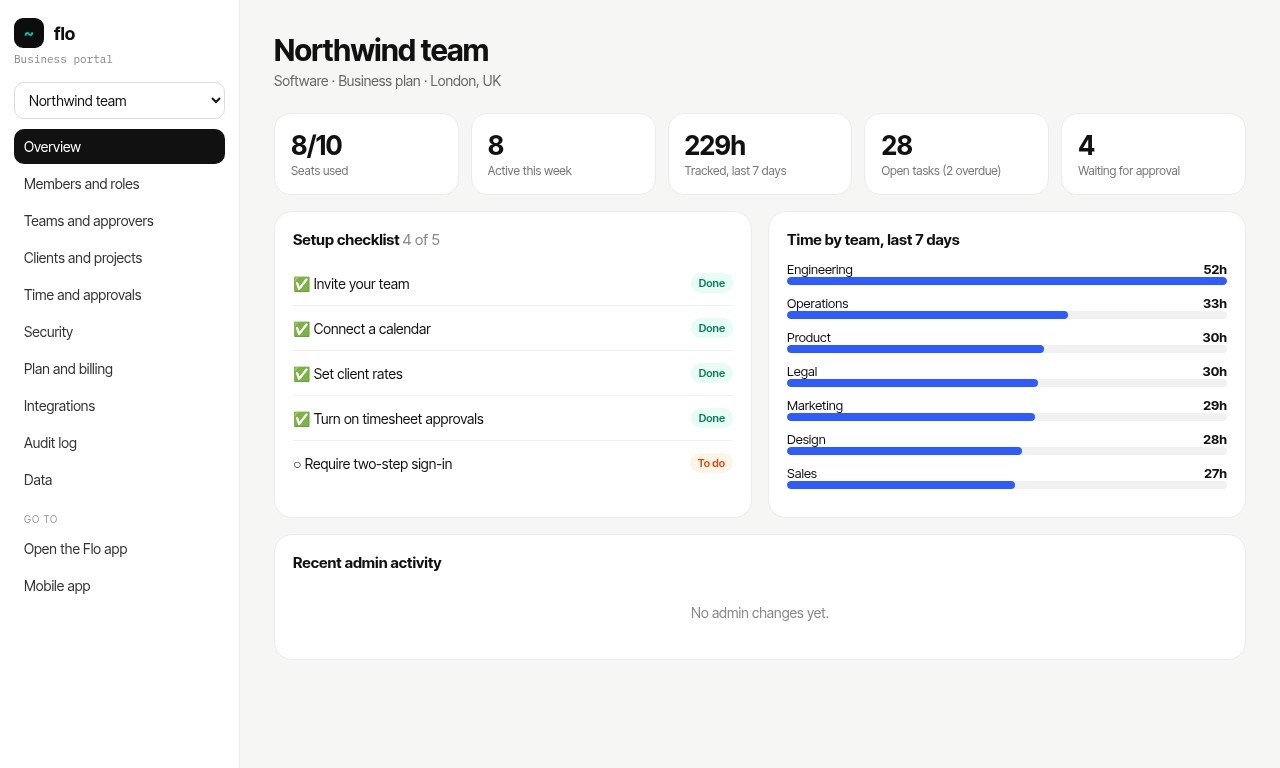Navigate to Security settings

pyautogui.click(x=119, y=332)
